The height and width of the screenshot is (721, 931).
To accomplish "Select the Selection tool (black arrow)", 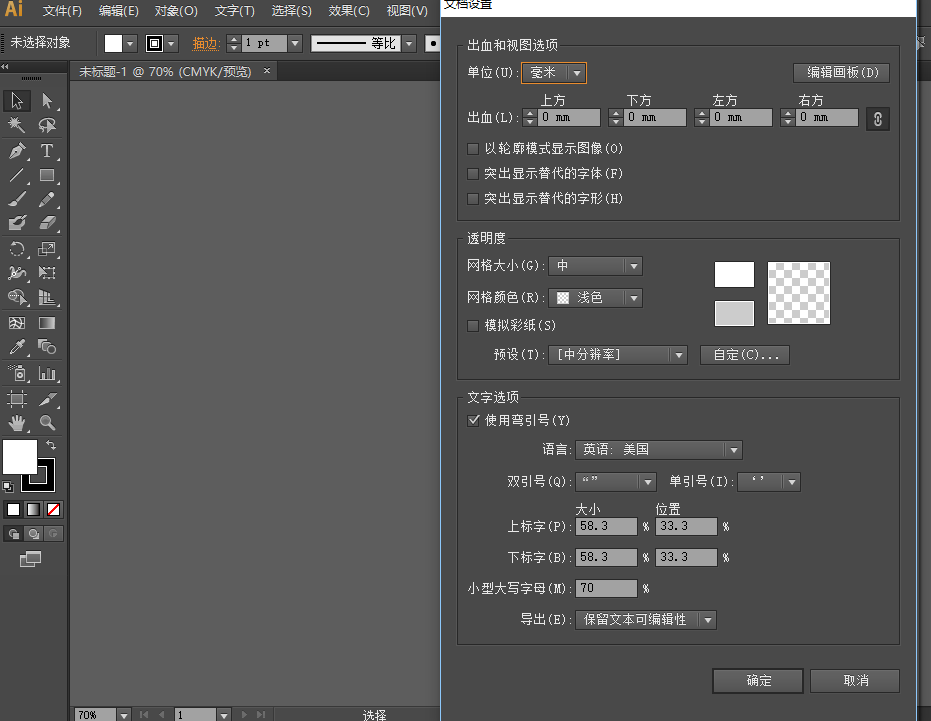I will (17, 101).
